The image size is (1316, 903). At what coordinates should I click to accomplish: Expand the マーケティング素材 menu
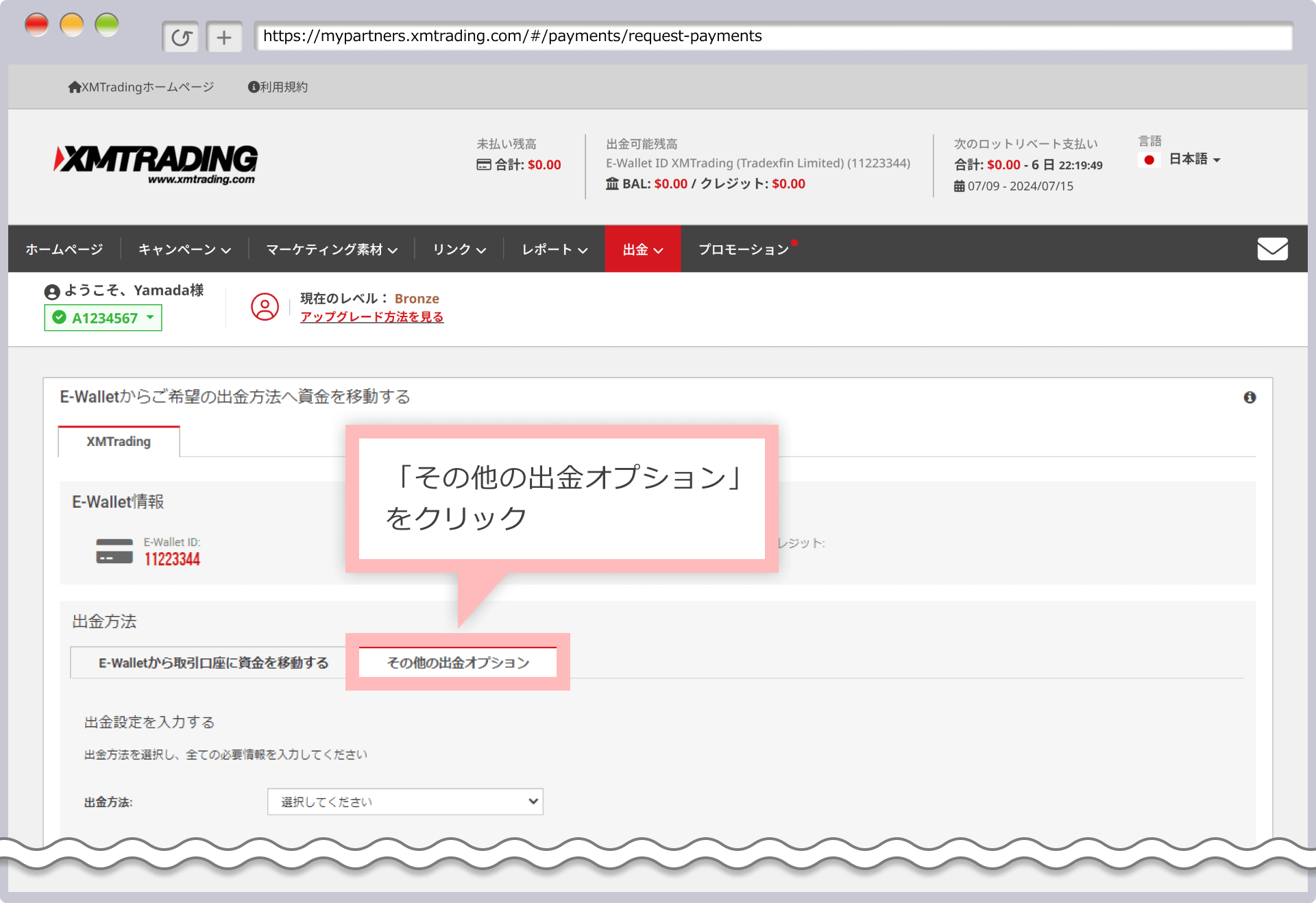tap(332, 249)
